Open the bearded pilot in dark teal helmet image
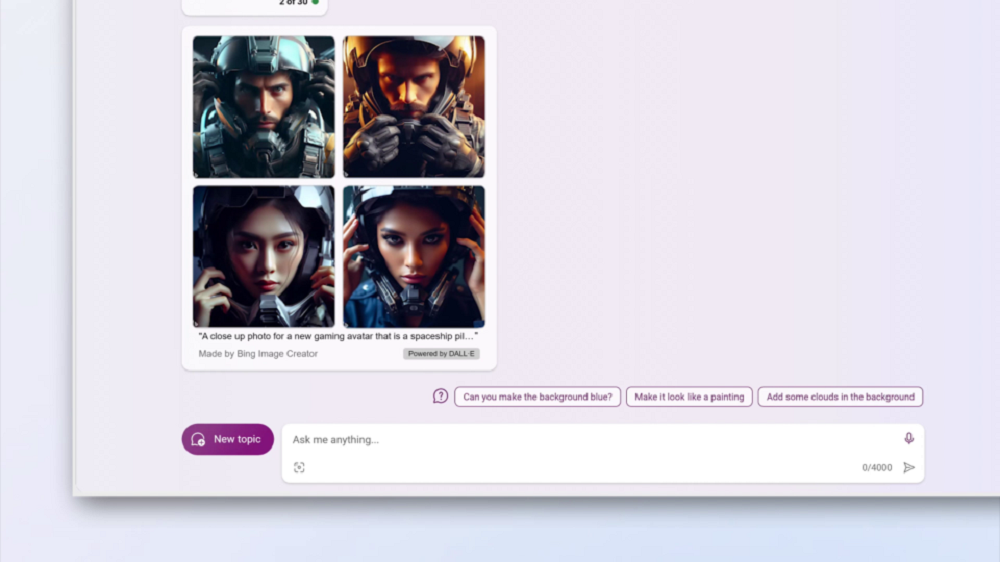Viewport: 1000px width, 562px height. click(263, 107)
